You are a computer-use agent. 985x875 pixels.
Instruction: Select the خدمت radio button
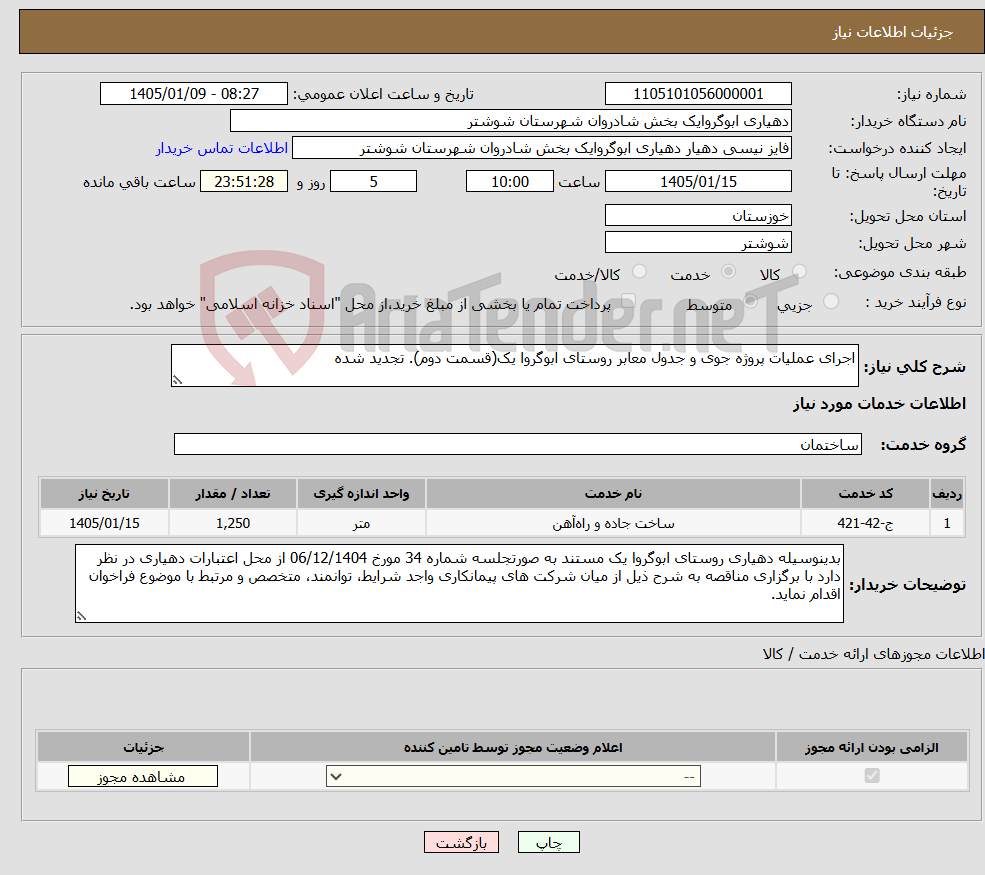click(729, 271)
